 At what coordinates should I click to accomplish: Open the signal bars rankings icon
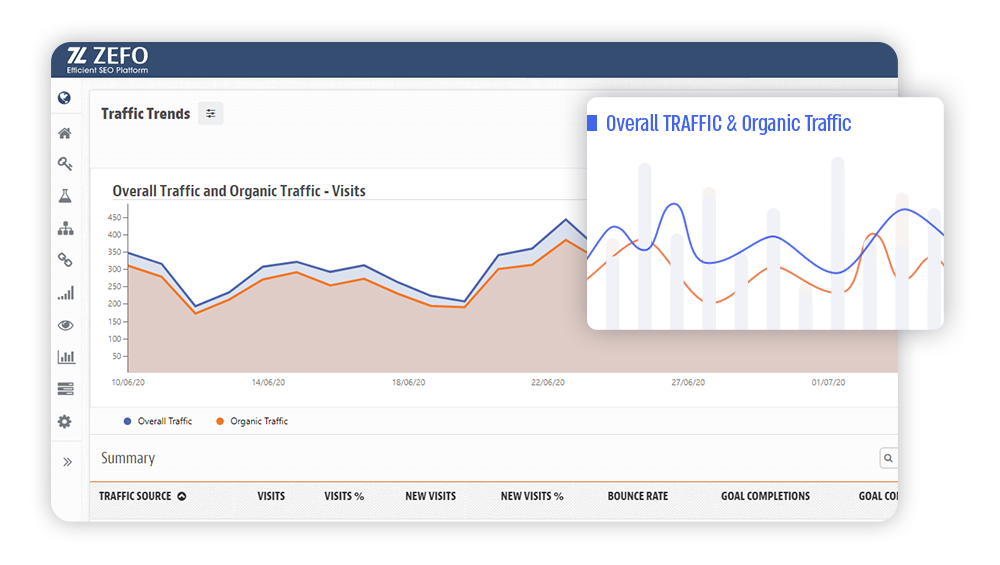(x=66, y=293)
